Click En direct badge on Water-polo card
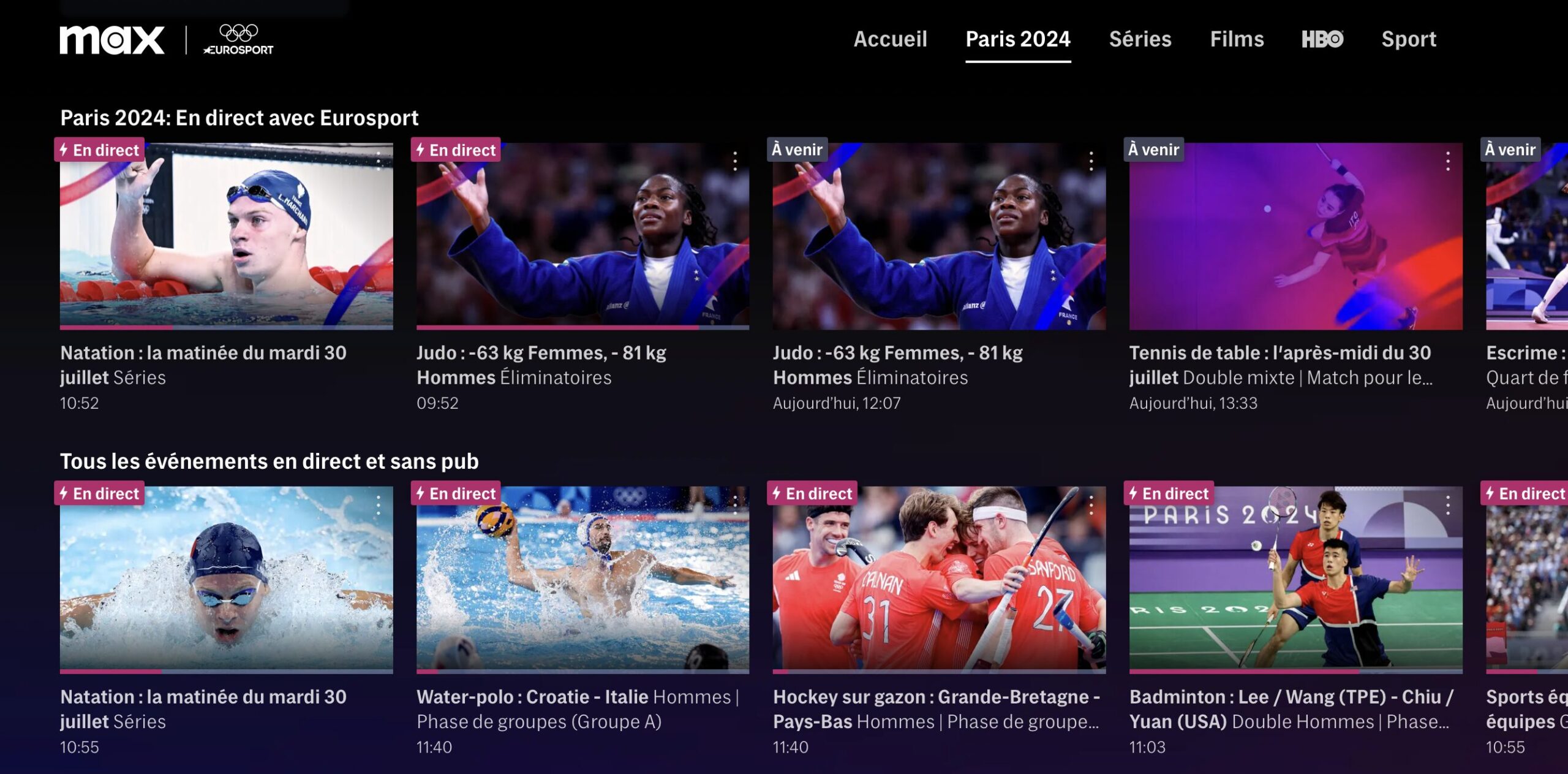 pyautogui.click(x=456, y=493)
